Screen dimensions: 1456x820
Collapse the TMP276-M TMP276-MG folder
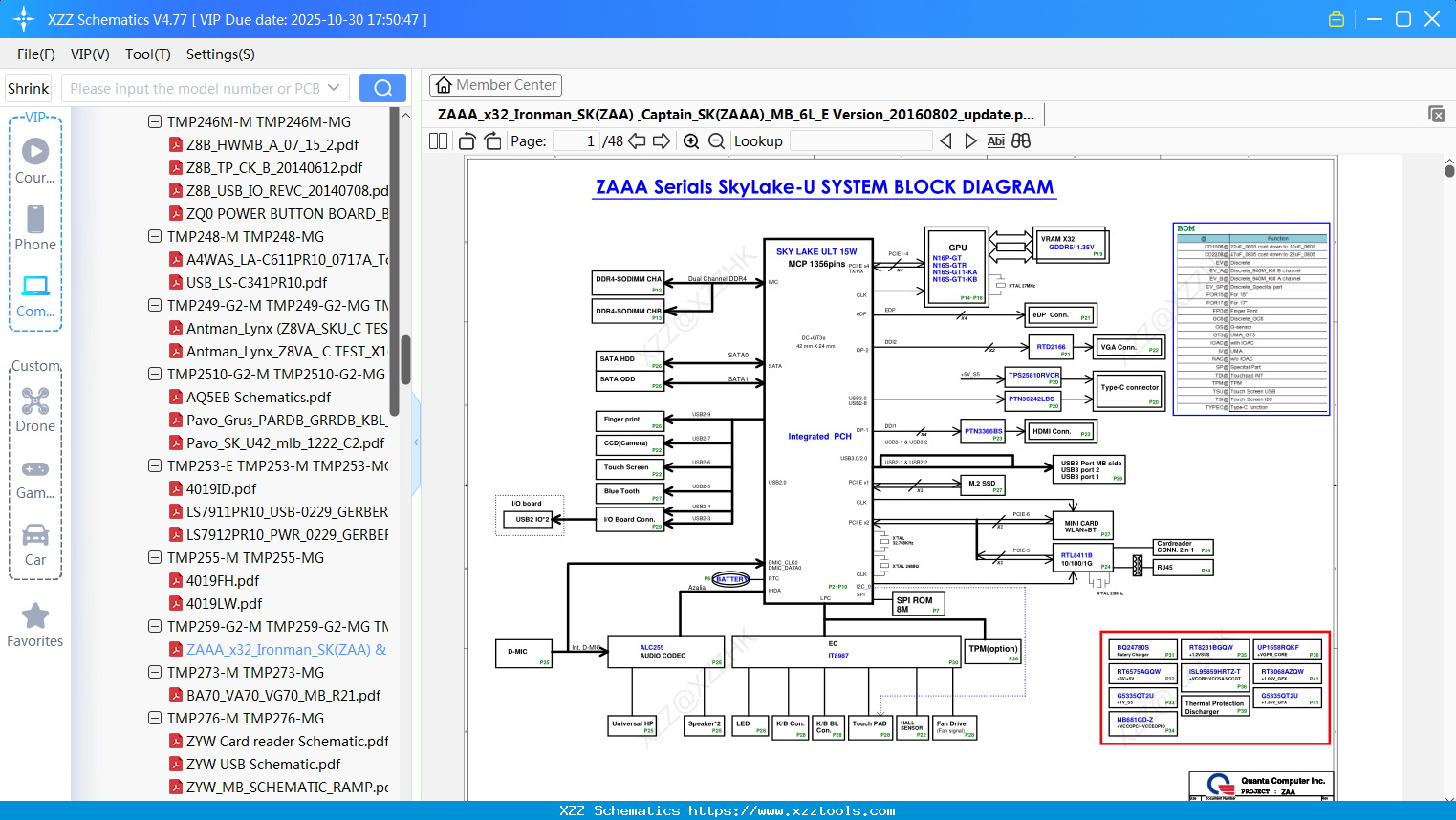tap(155, 718)
